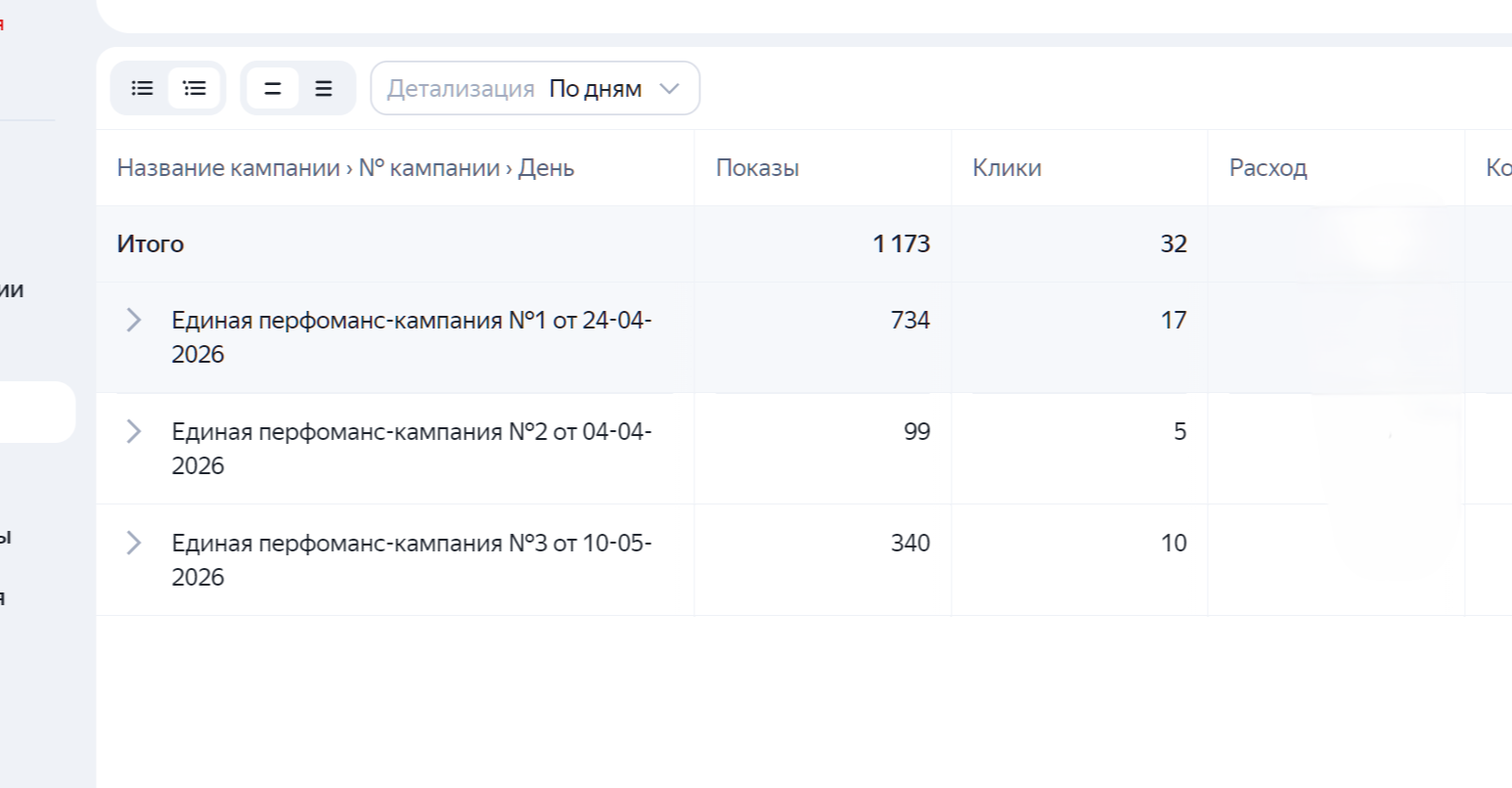This screenshot has width=1512, height=788.
Task: Click clicks value 17
Action: click(x=1174, y=320)
